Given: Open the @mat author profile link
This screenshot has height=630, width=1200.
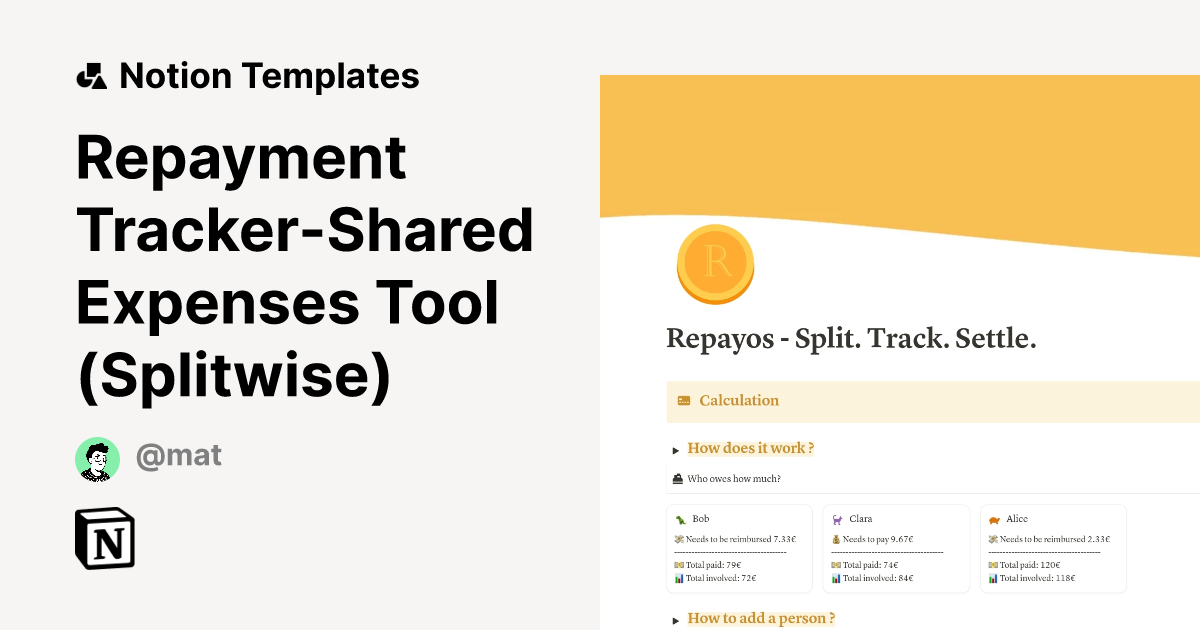Looking at the screenshot, I should [x=180, y=457].
